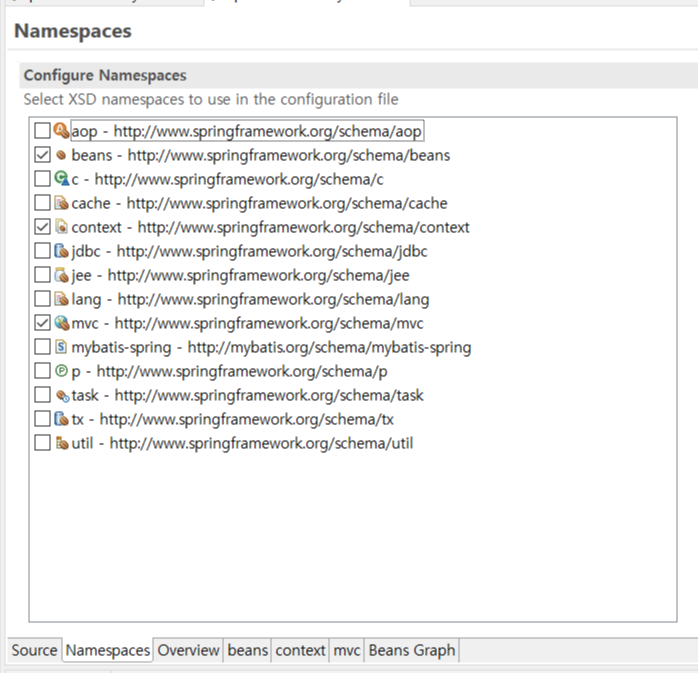Viewport: 698px width, 673px height.
Task: Click the cache namespace icon
Action: [x=61, y=203]
